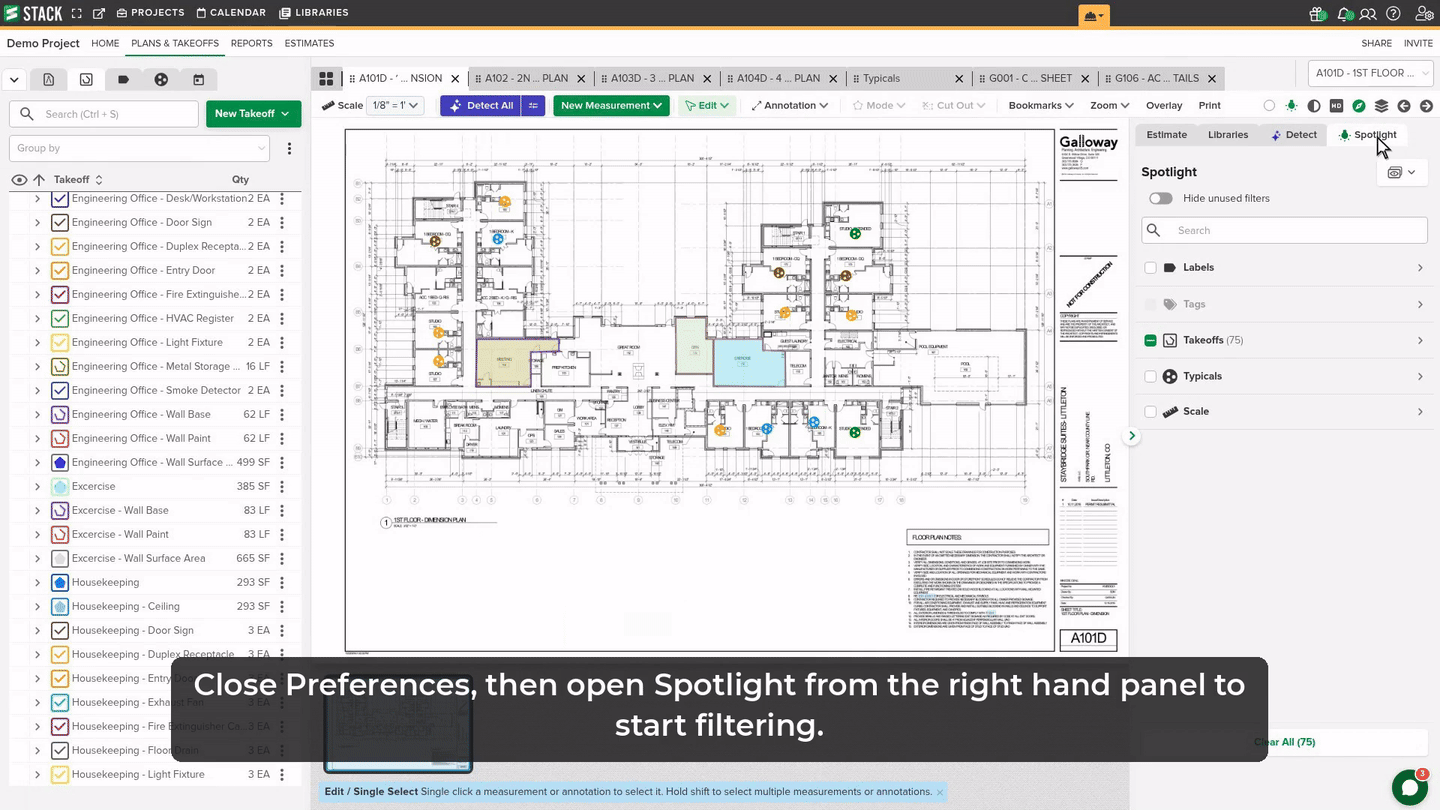The image size is (1440, 810).
Task: Open the scale 1/8" = 1' dropdown
Action: (x=397, y=105)
